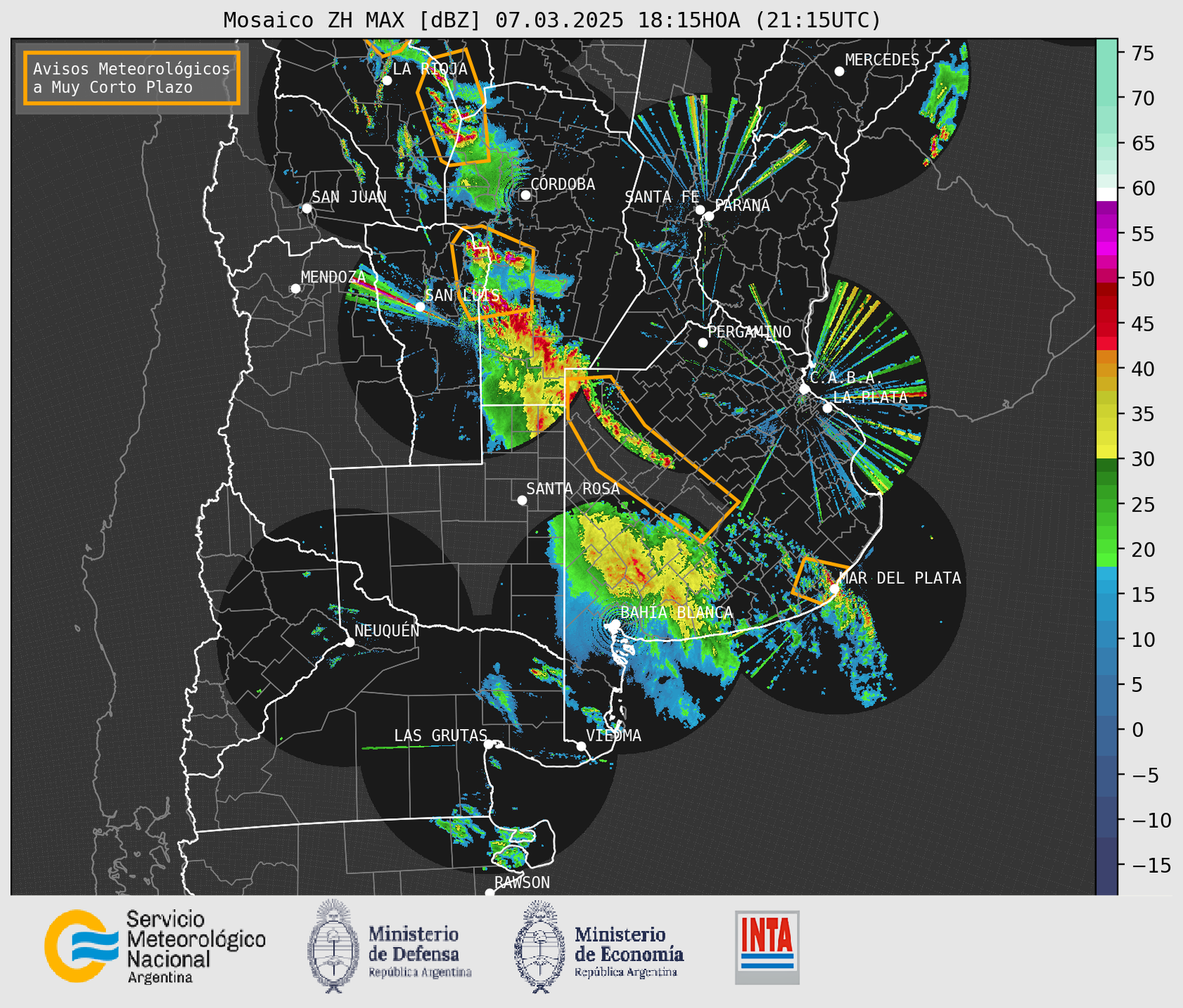Viewport: 1183px width, 1008px height.
Task: Click the 30 value on color scale
Action: coord(1142,459)
